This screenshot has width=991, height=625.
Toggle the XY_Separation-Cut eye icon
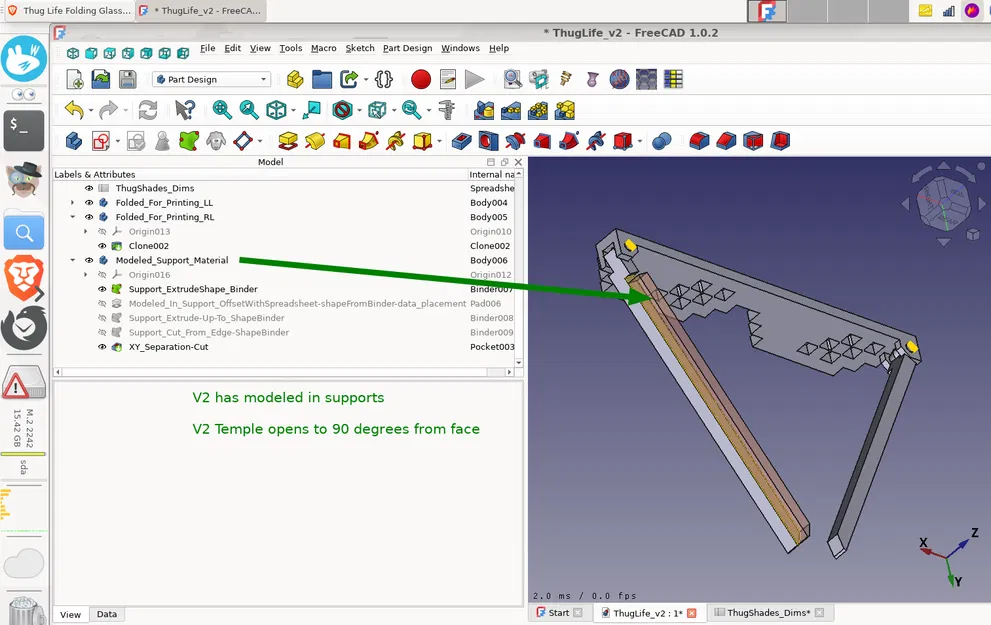102,347
